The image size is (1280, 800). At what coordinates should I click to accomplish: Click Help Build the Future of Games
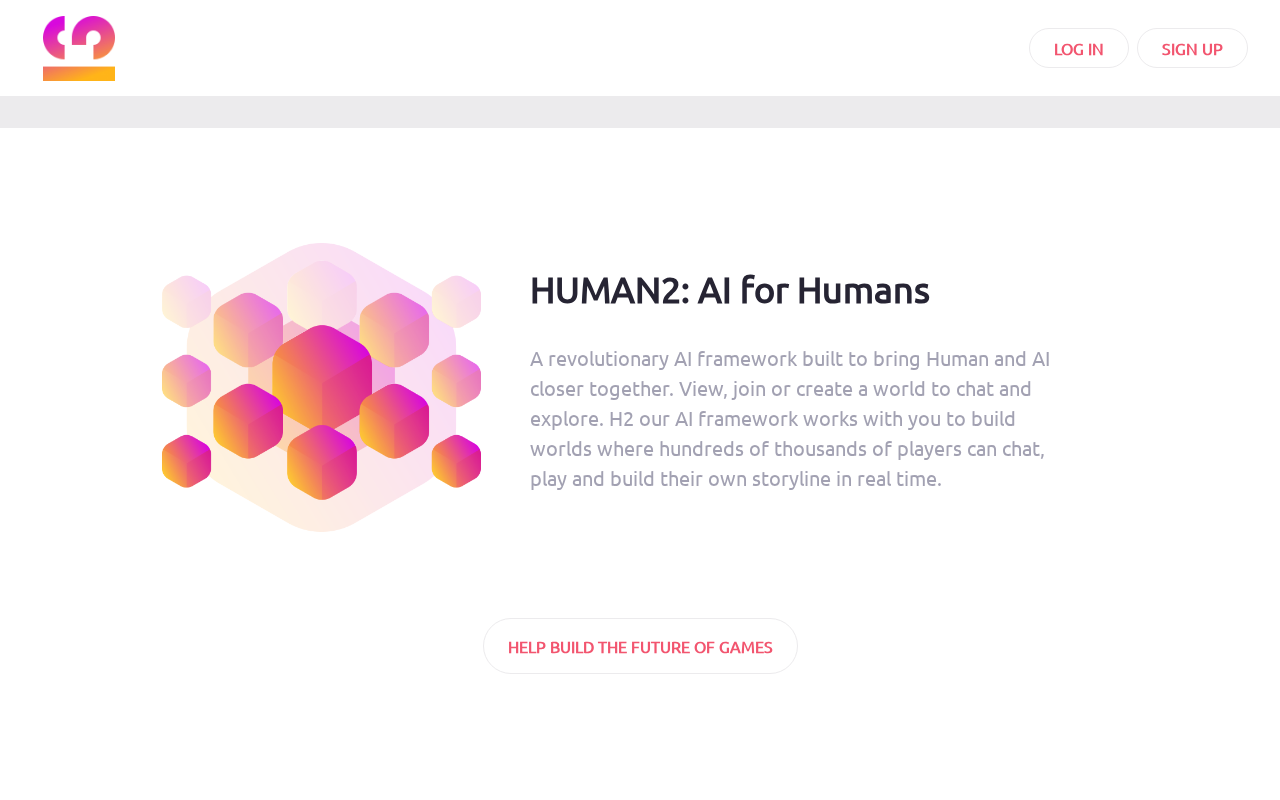[640, 646]
